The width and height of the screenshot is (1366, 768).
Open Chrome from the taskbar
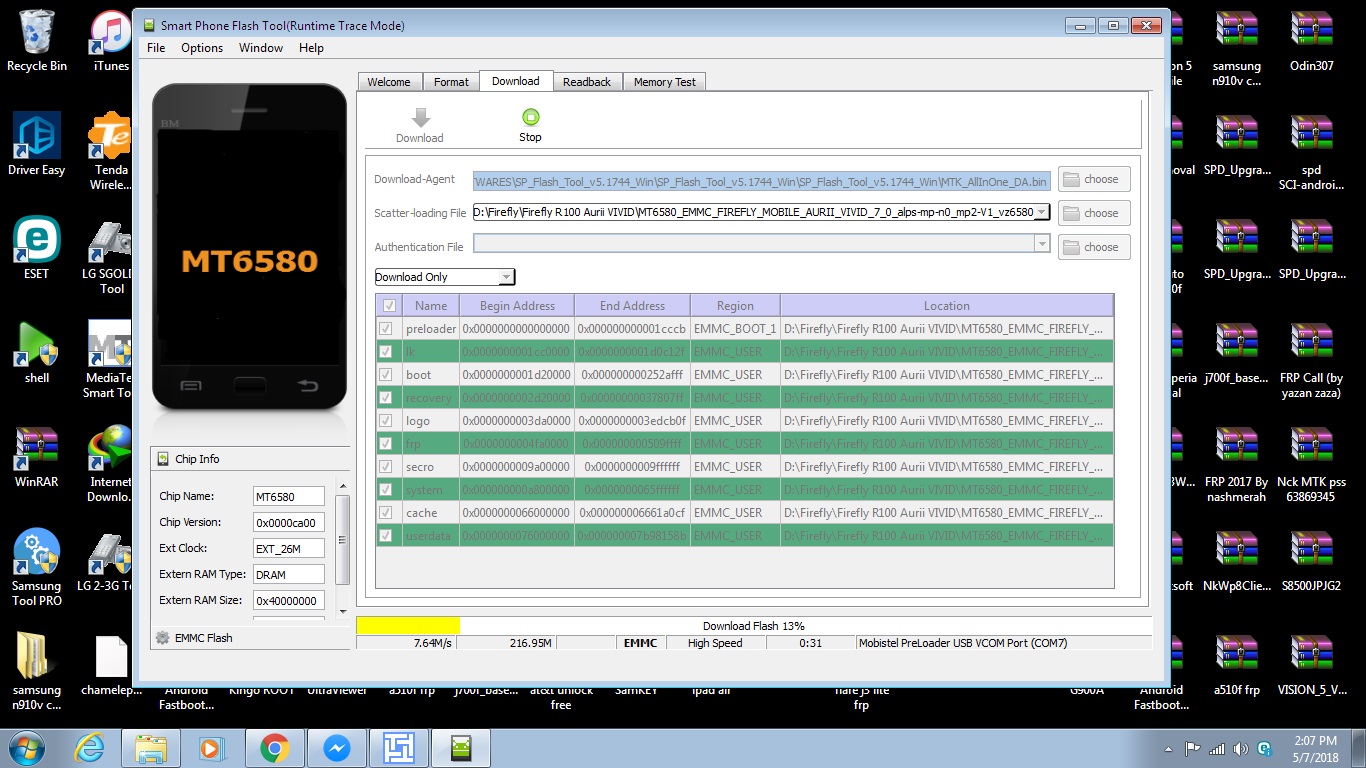point(274,748)
